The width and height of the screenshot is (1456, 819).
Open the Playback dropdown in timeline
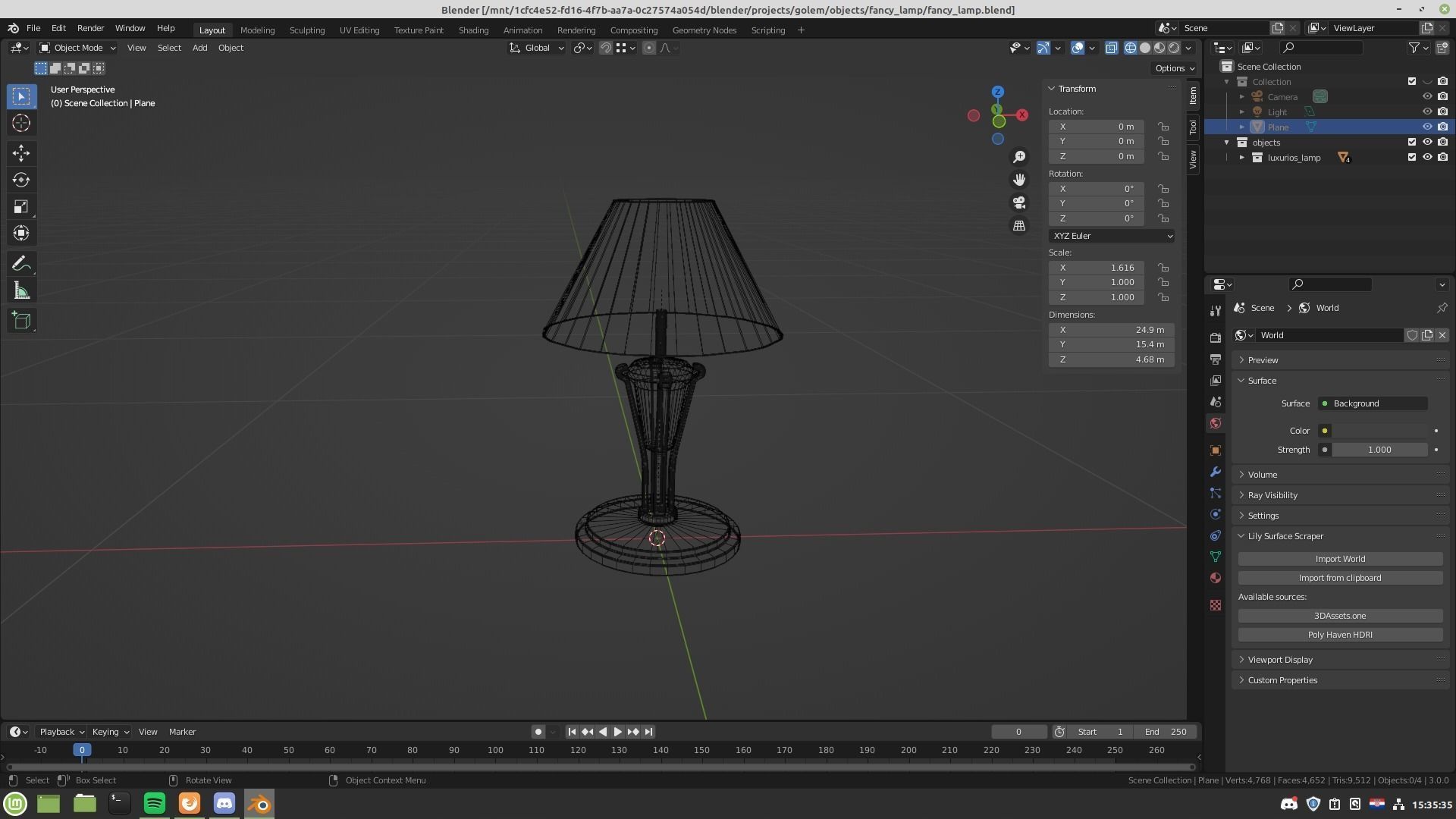(61, 732)
